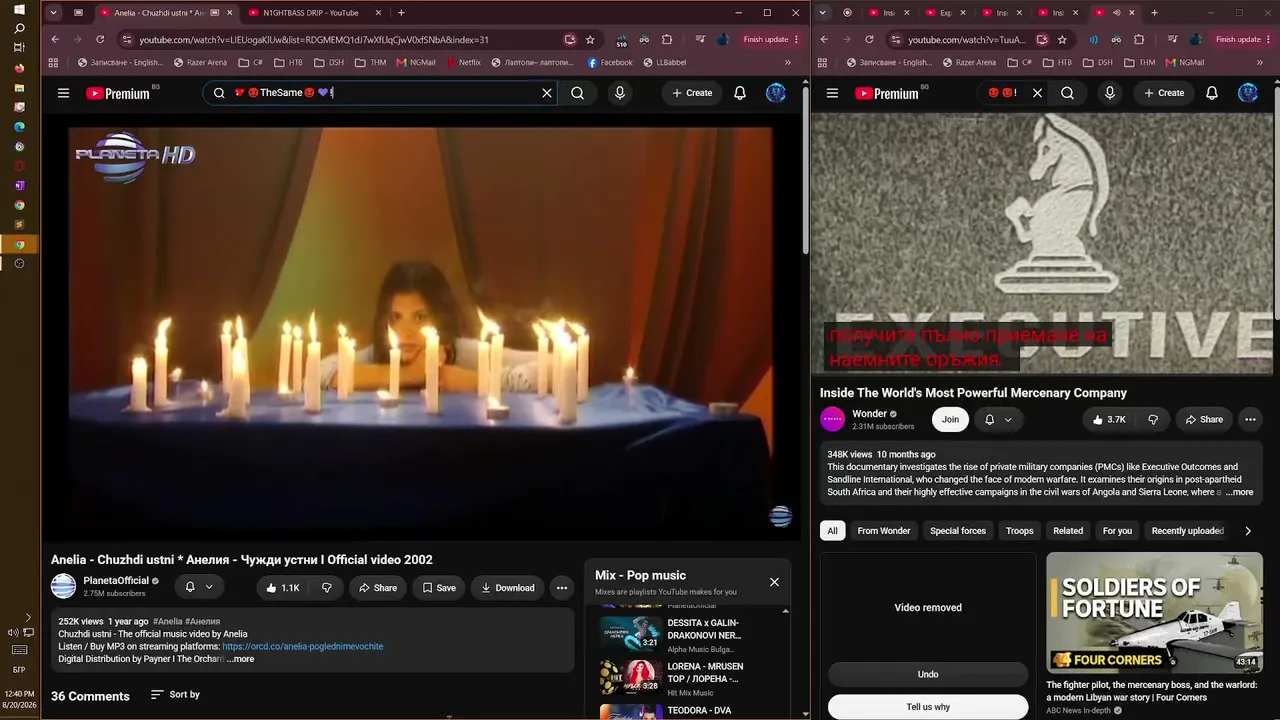Screen dimensions: 1280x720
Task: Open new tab in left Chrome window
Action: coord(401,13)
